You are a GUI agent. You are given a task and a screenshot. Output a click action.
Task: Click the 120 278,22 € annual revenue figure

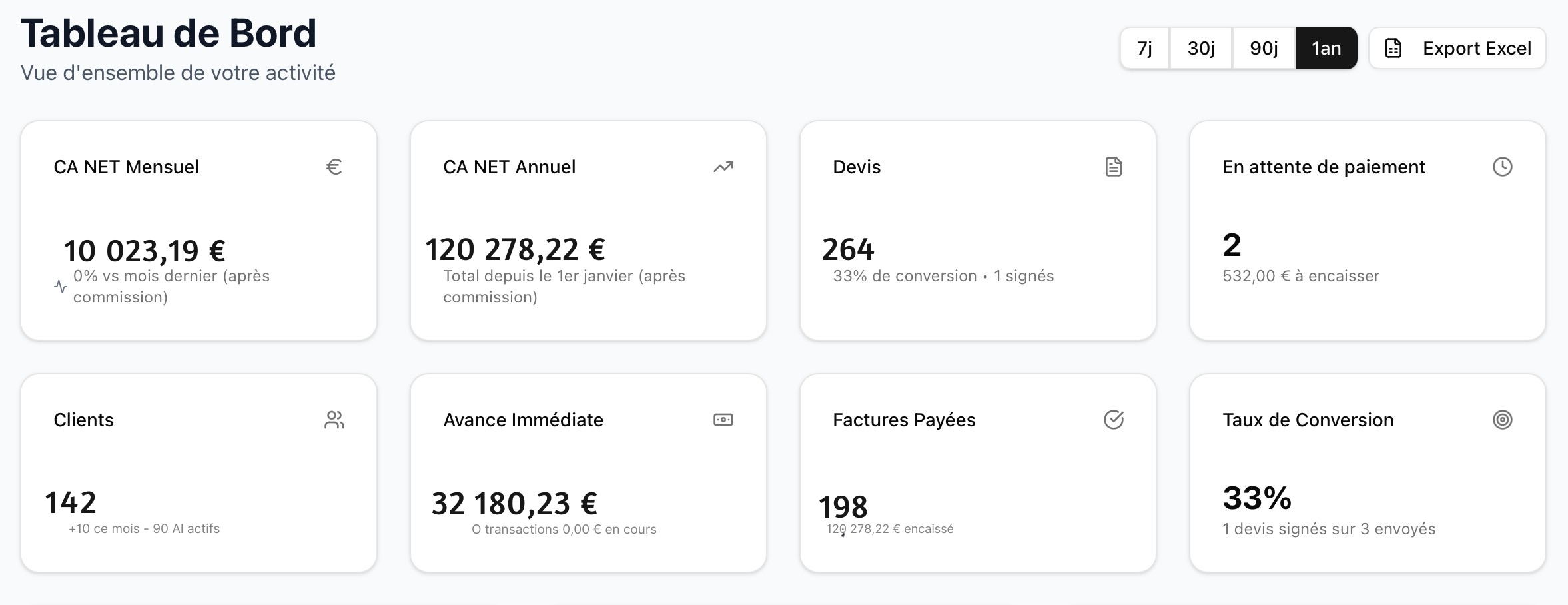(x=515, y=250)
